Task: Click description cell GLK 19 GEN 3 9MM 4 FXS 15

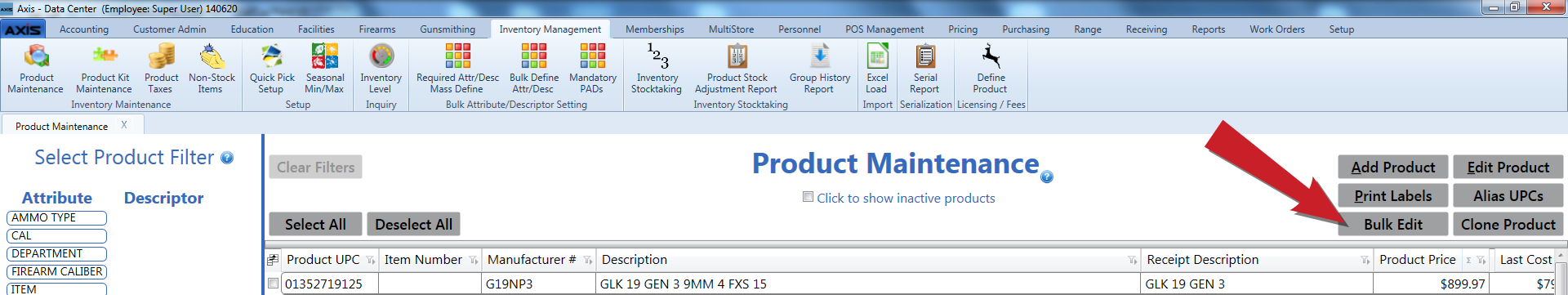Action: pyautogui.click(x=867, y=284)
